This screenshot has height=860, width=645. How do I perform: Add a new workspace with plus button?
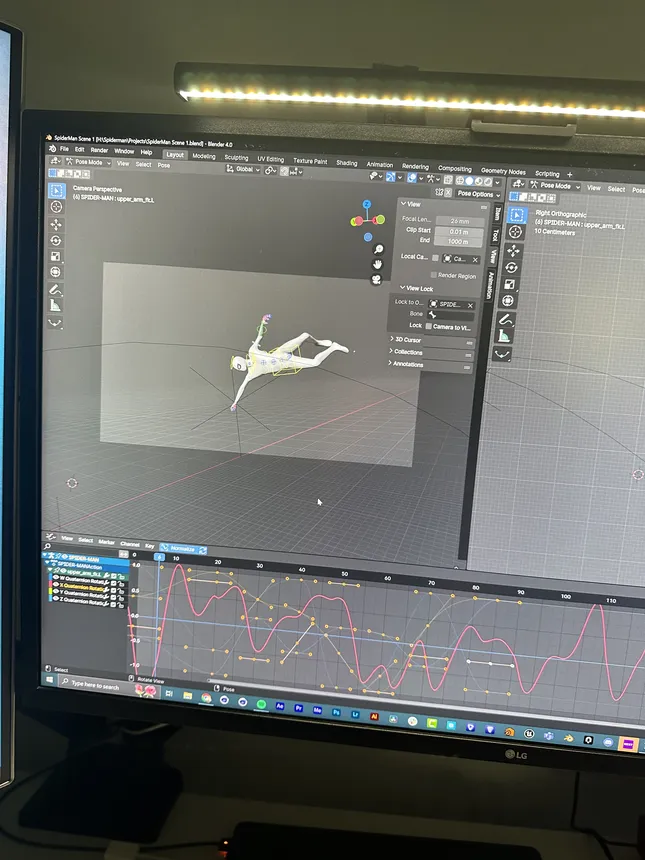tap(569, 174)
